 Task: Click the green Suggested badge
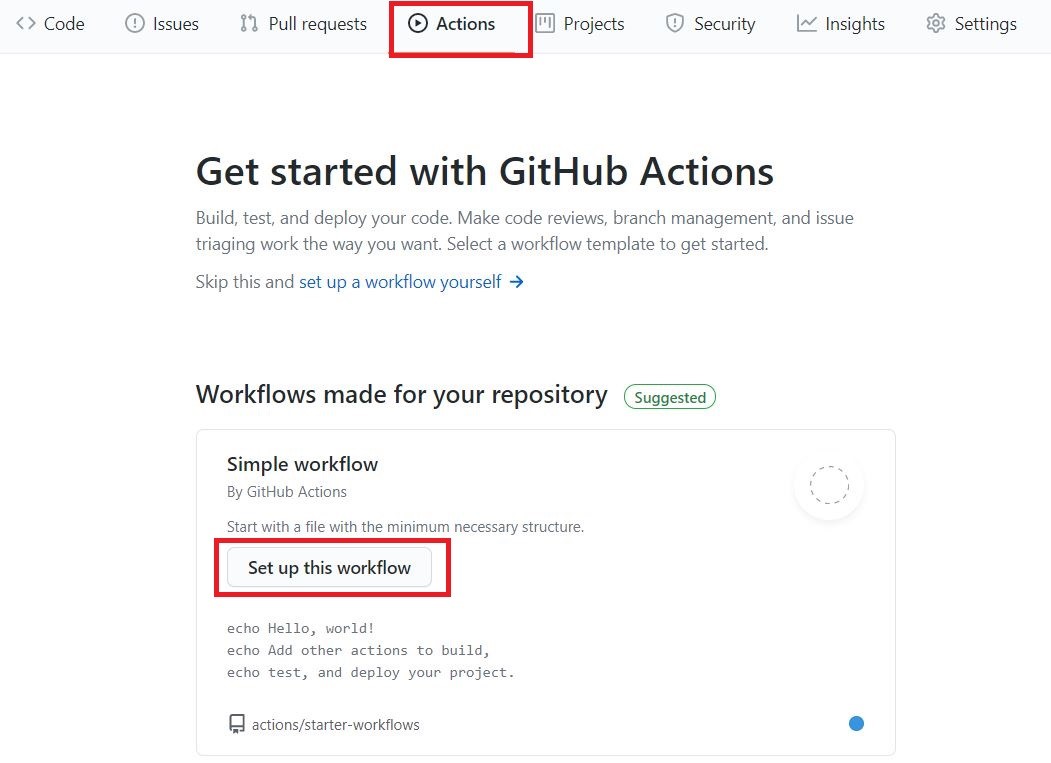click(x=670, y=397)
